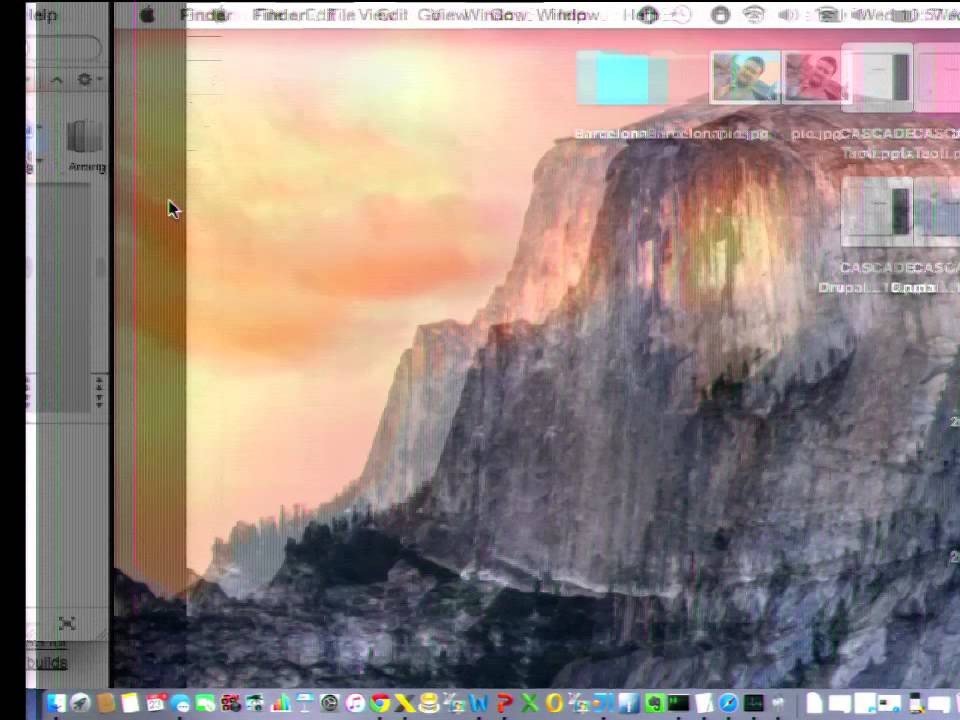Select the Barcelona folder on desktop
The width and height of the screenshot is (960, 720).
point(621,78)
